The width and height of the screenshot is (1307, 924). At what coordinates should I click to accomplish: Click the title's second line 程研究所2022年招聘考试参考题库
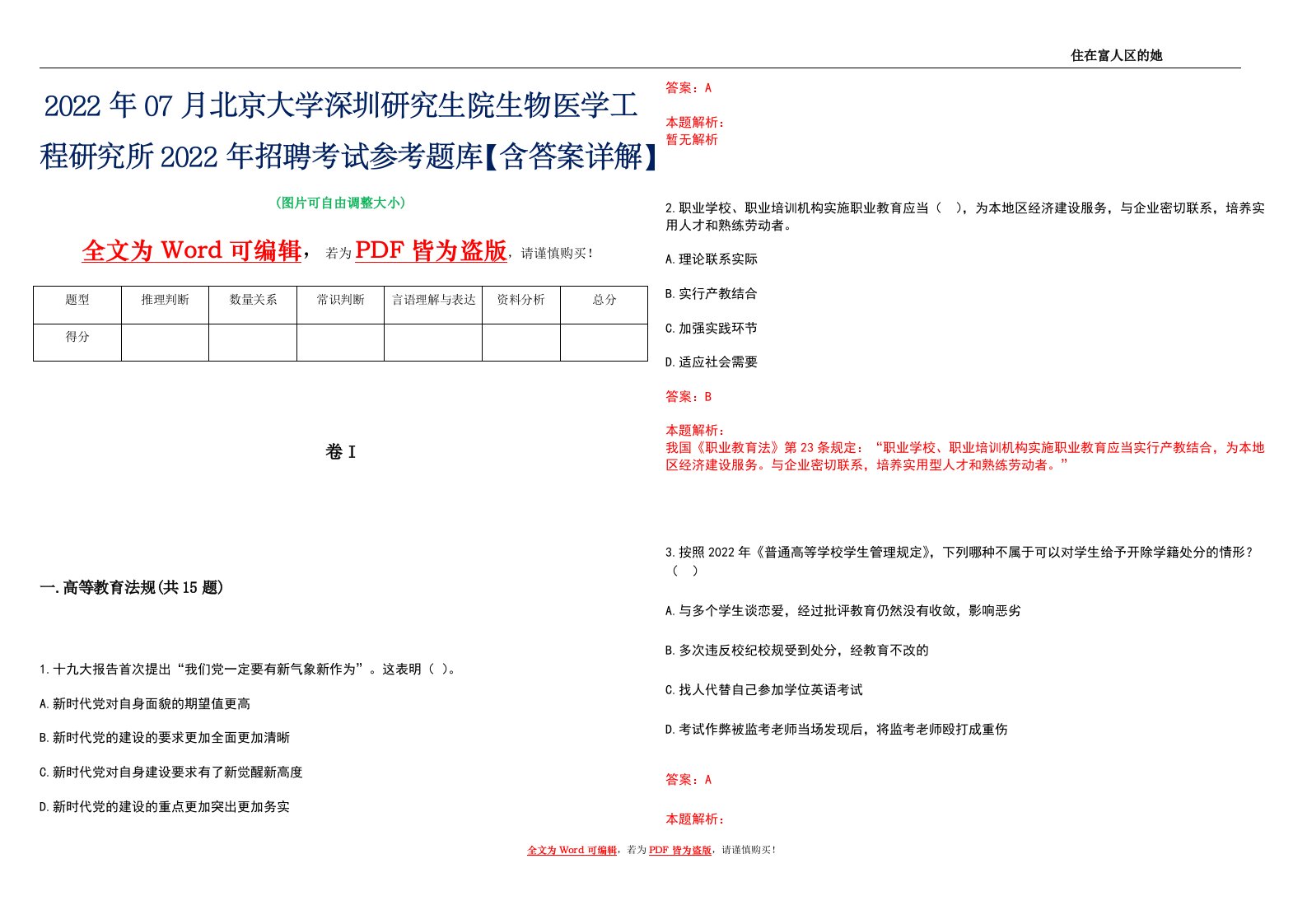click(x=350, y=156)
